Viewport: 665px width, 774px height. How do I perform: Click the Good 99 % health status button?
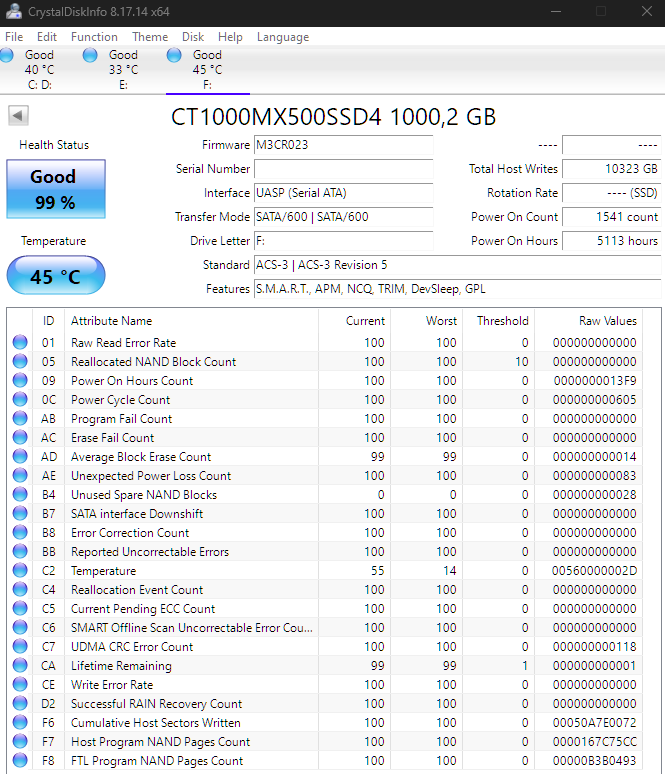(x=56, y=189)
